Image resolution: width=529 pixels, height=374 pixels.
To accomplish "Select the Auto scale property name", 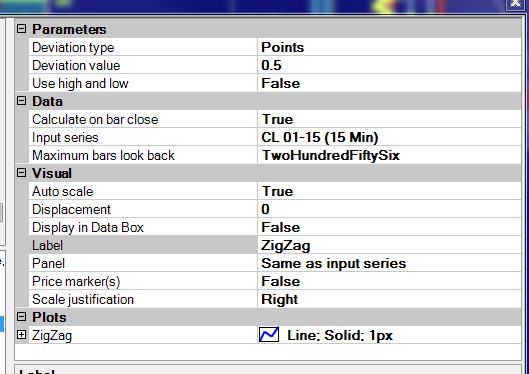I will click(x=62, y=191).
